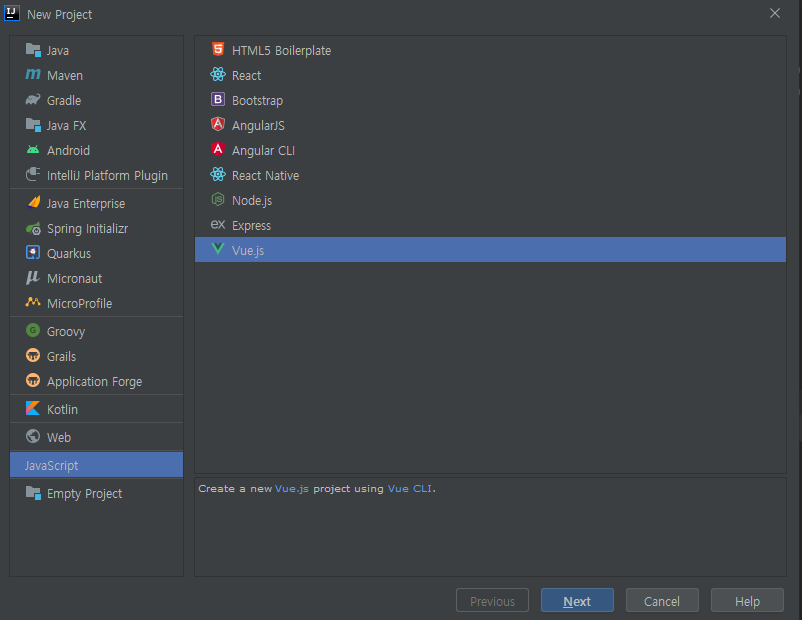This screenshot has height=620, width=802.
Task: Click the Java FX folder icon
Action: coord(33,125)
